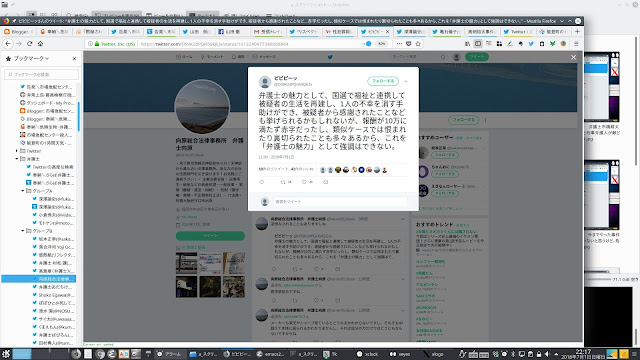640x360 pixels.
Task: Click profile's green ツイート button under bio
Action: point(210,236)
